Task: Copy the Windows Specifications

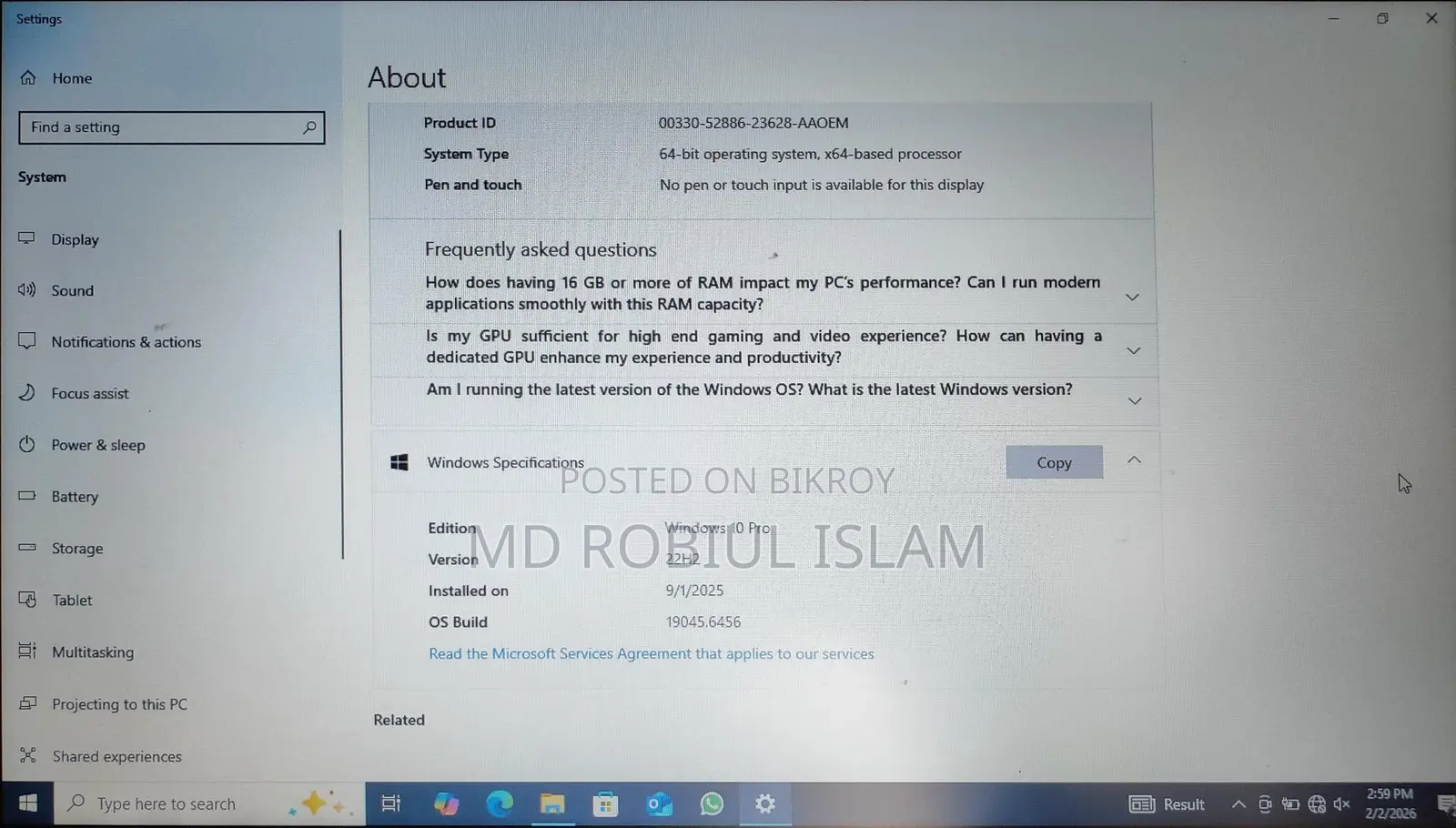Action: click(1054, 462)
